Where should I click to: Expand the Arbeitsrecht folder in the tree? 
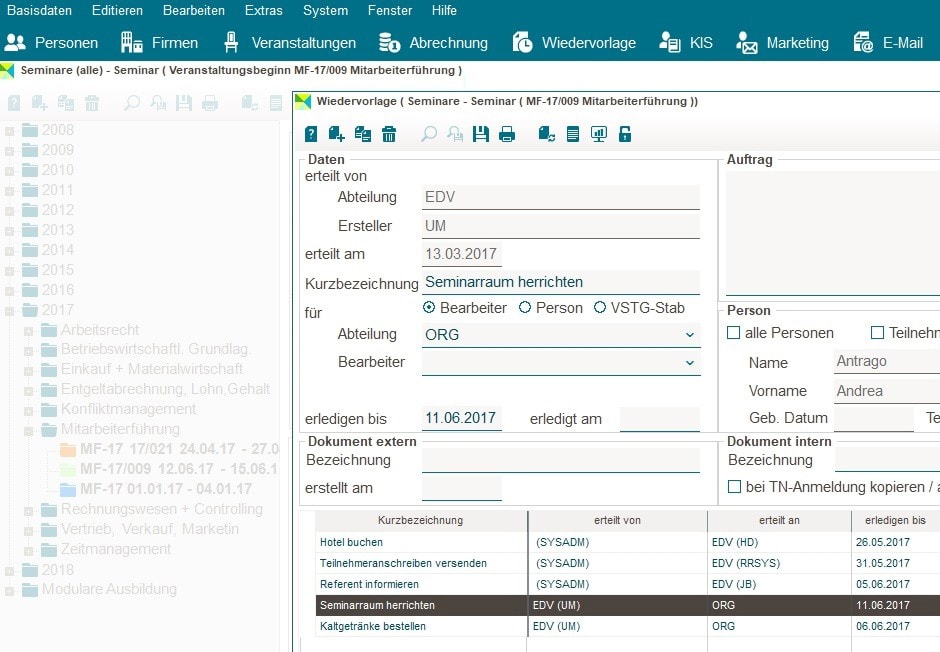pos(28,331)
